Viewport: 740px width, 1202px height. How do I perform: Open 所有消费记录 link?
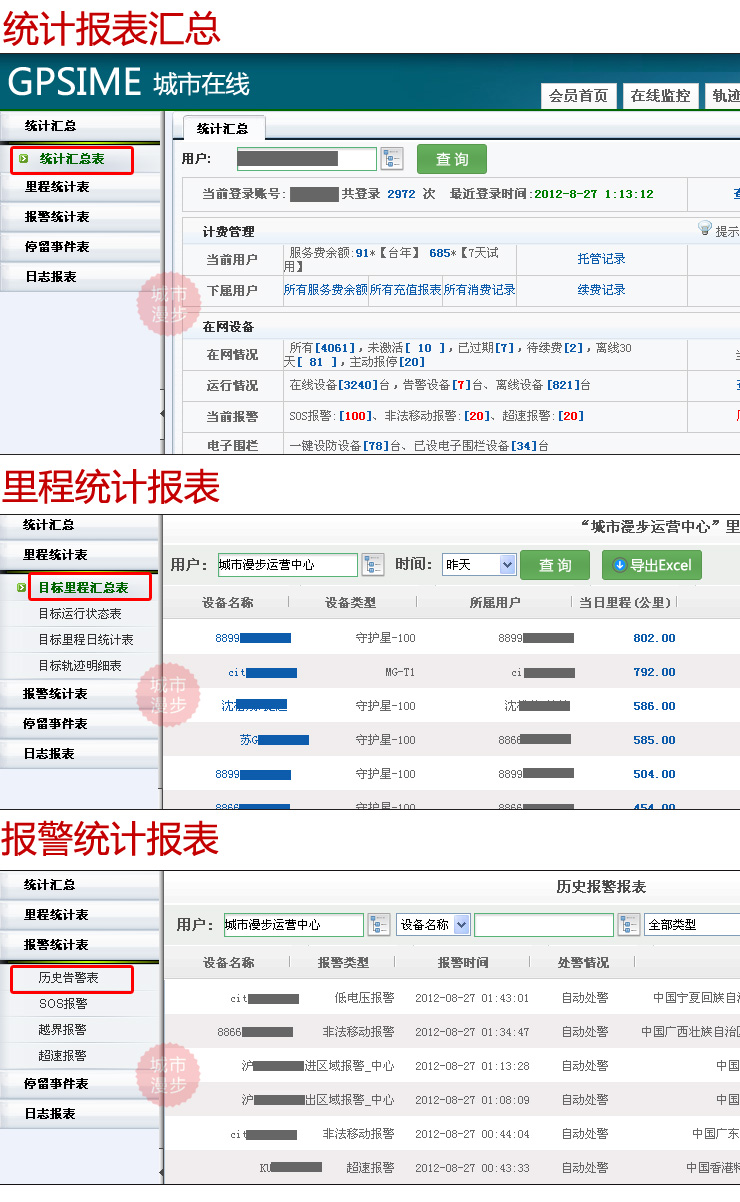pos(480,290)
